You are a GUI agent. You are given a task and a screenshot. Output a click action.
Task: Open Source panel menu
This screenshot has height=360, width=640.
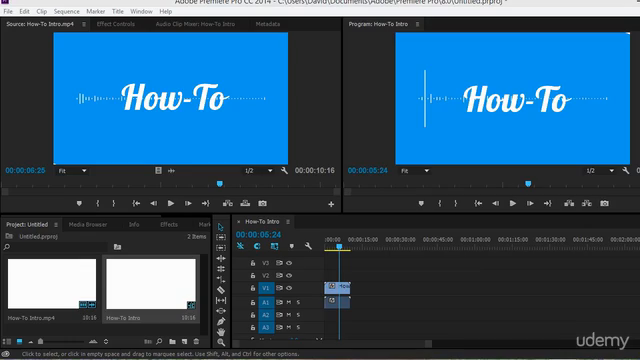[x=84, y=24]
